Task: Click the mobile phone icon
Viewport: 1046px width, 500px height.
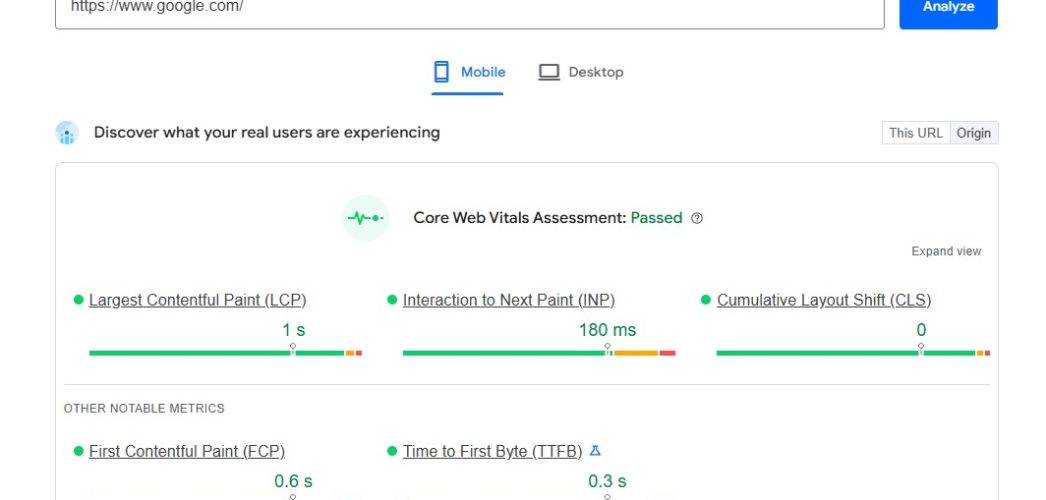Action: pos(441,72)
